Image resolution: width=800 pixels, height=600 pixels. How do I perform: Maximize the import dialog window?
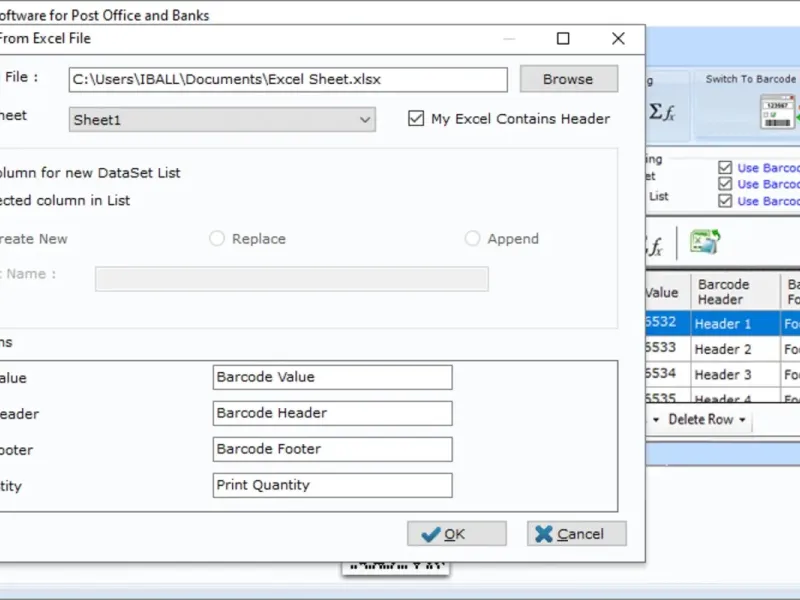pos(563,39)
